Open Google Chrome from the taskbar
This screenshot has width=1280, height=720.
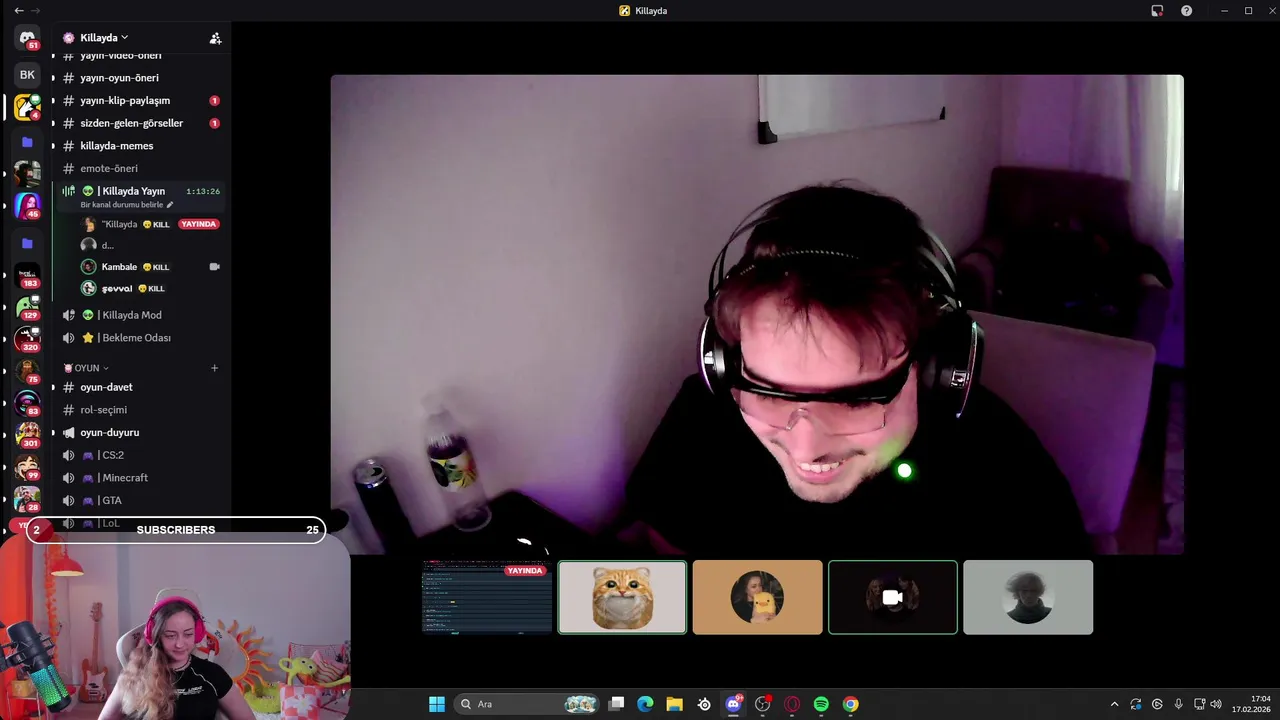tap(850, 704)
